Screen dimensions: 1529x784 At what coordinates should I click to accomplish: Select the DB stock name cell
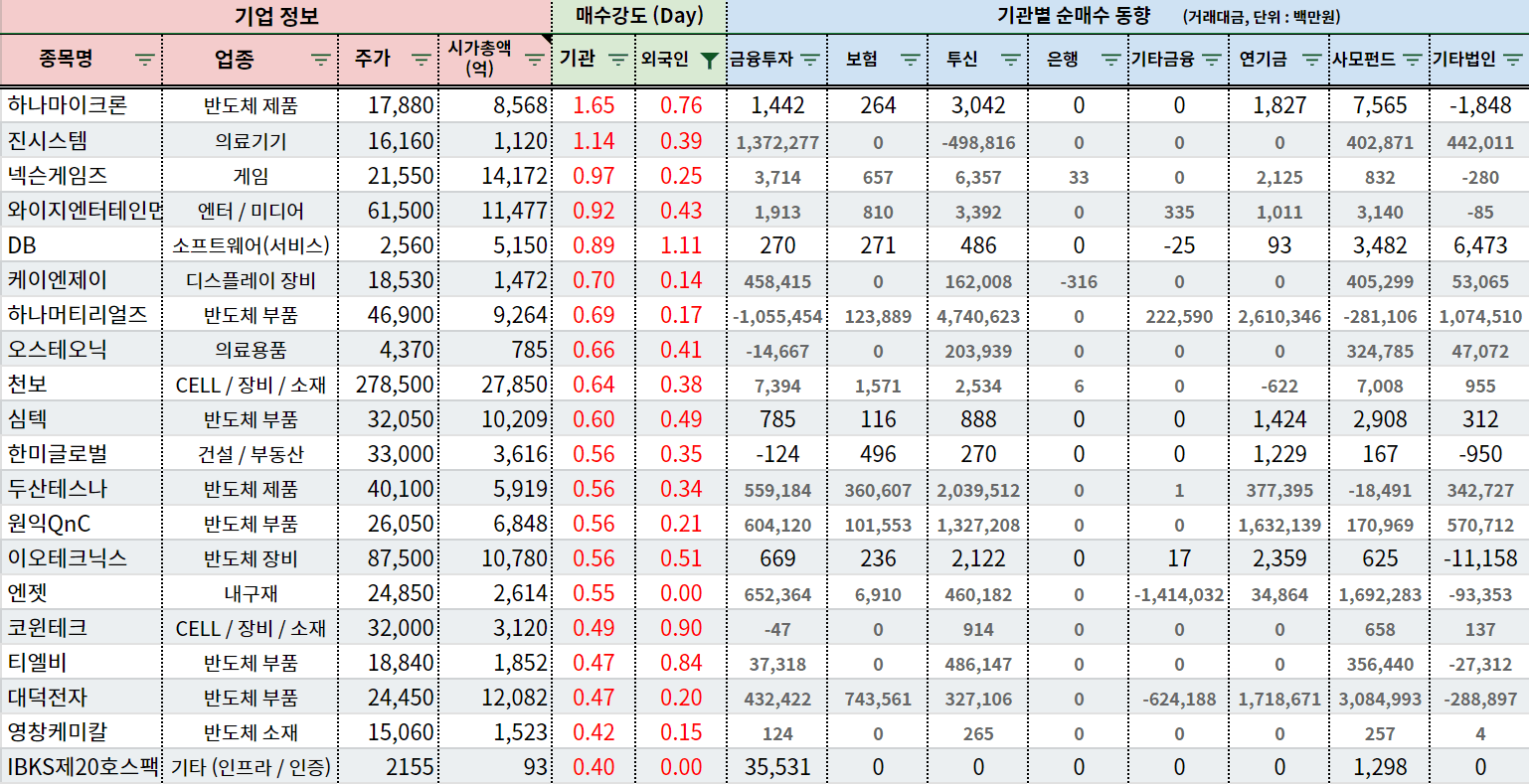pyautogui.click(x=81, y=244)
